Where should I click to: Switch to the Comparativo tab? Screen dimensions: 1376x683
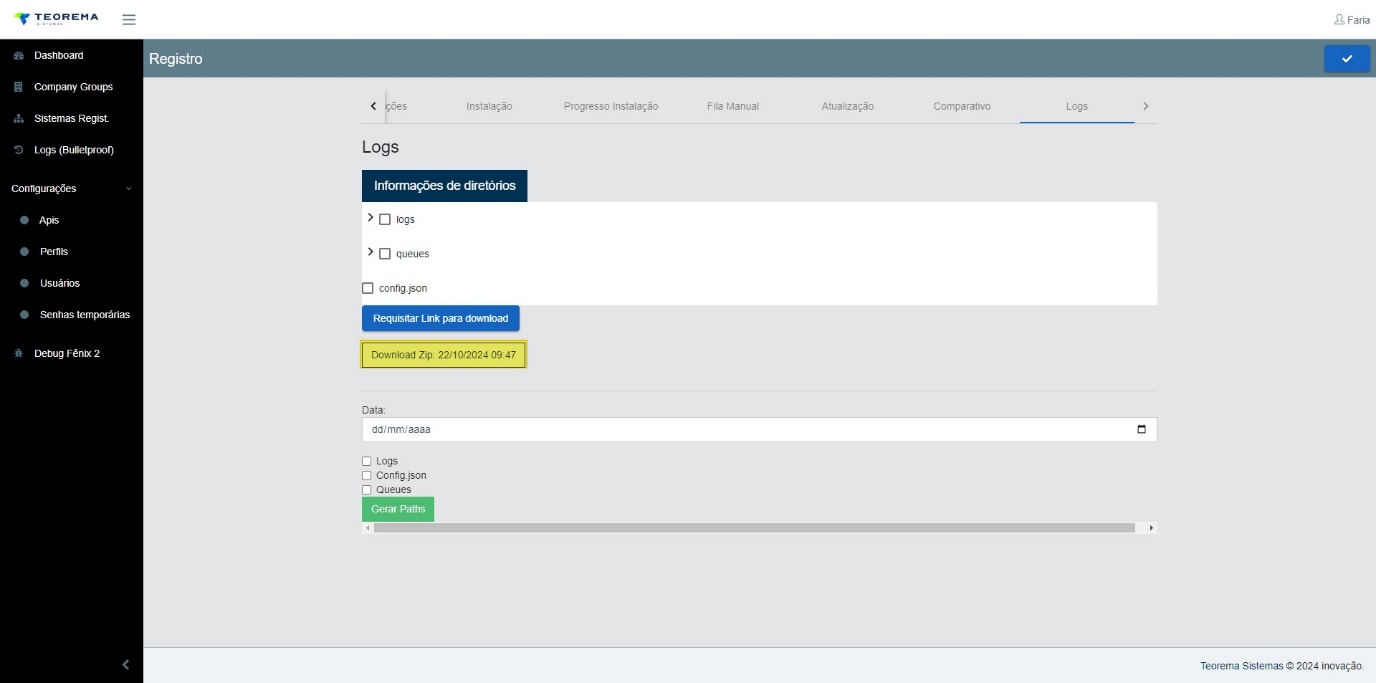click(962, 106)
